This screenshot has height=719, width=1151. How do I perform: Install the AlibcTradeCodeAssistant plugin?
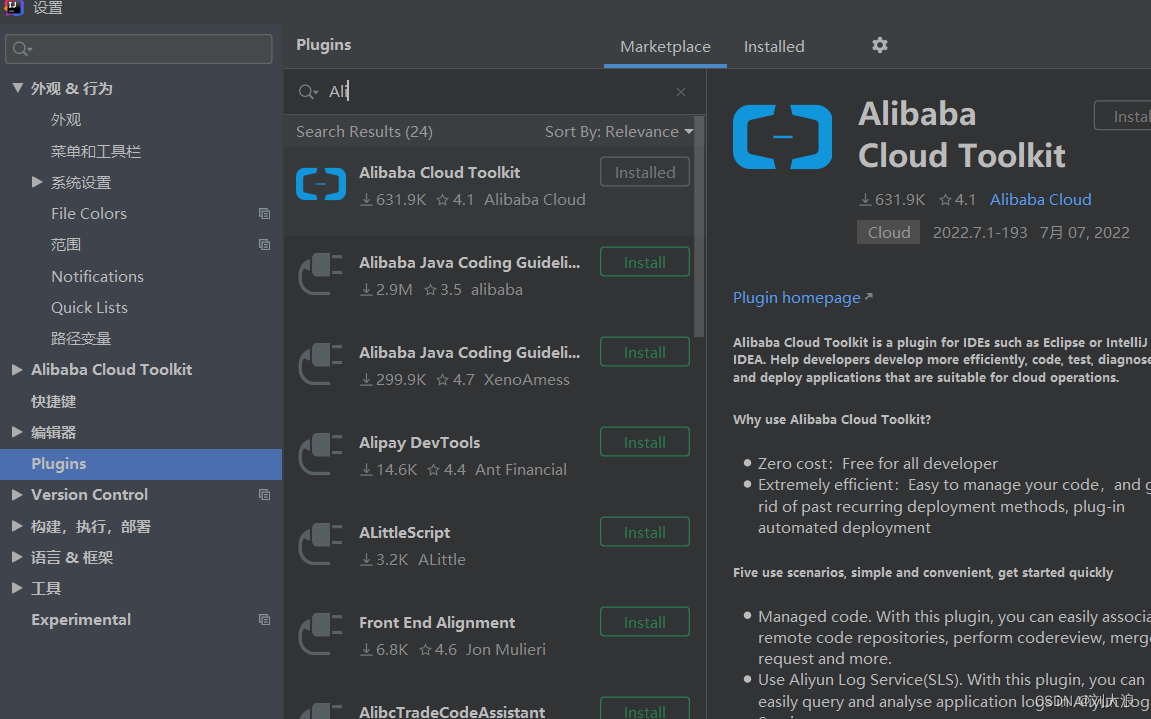click(645, 709)
